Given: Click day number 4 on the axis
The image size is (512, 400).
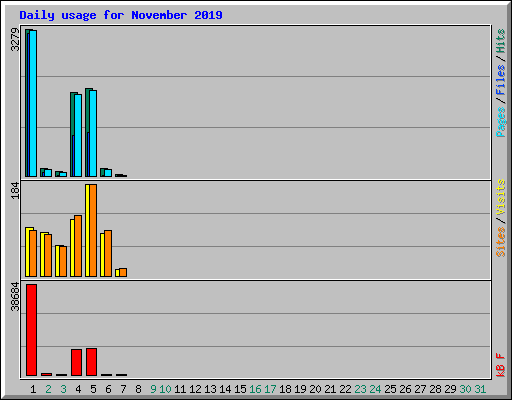Looking at the screenshot, I should [x=78, y=389].
